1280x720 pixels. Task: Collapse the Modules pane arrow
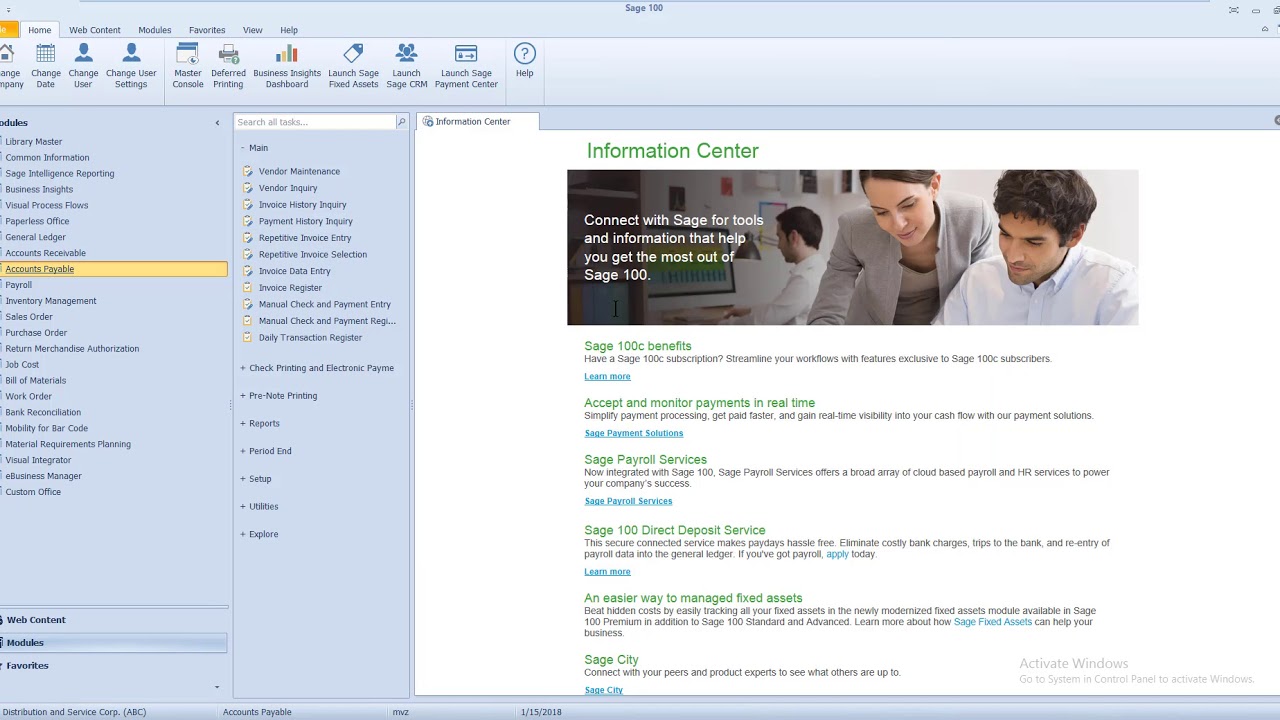coord(217,123)
